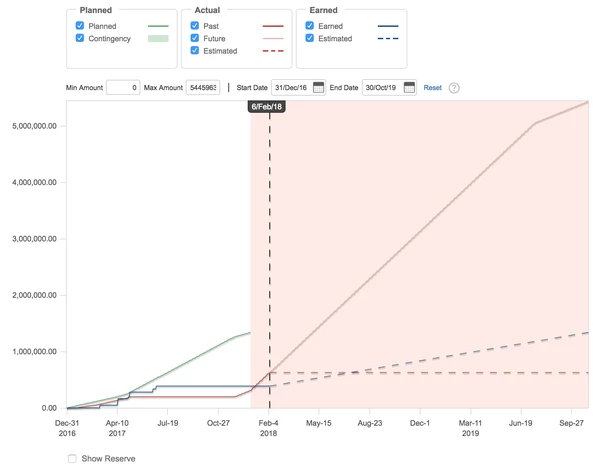
Task: Click the green Planned legend line
Action: [x=158, y=26]
